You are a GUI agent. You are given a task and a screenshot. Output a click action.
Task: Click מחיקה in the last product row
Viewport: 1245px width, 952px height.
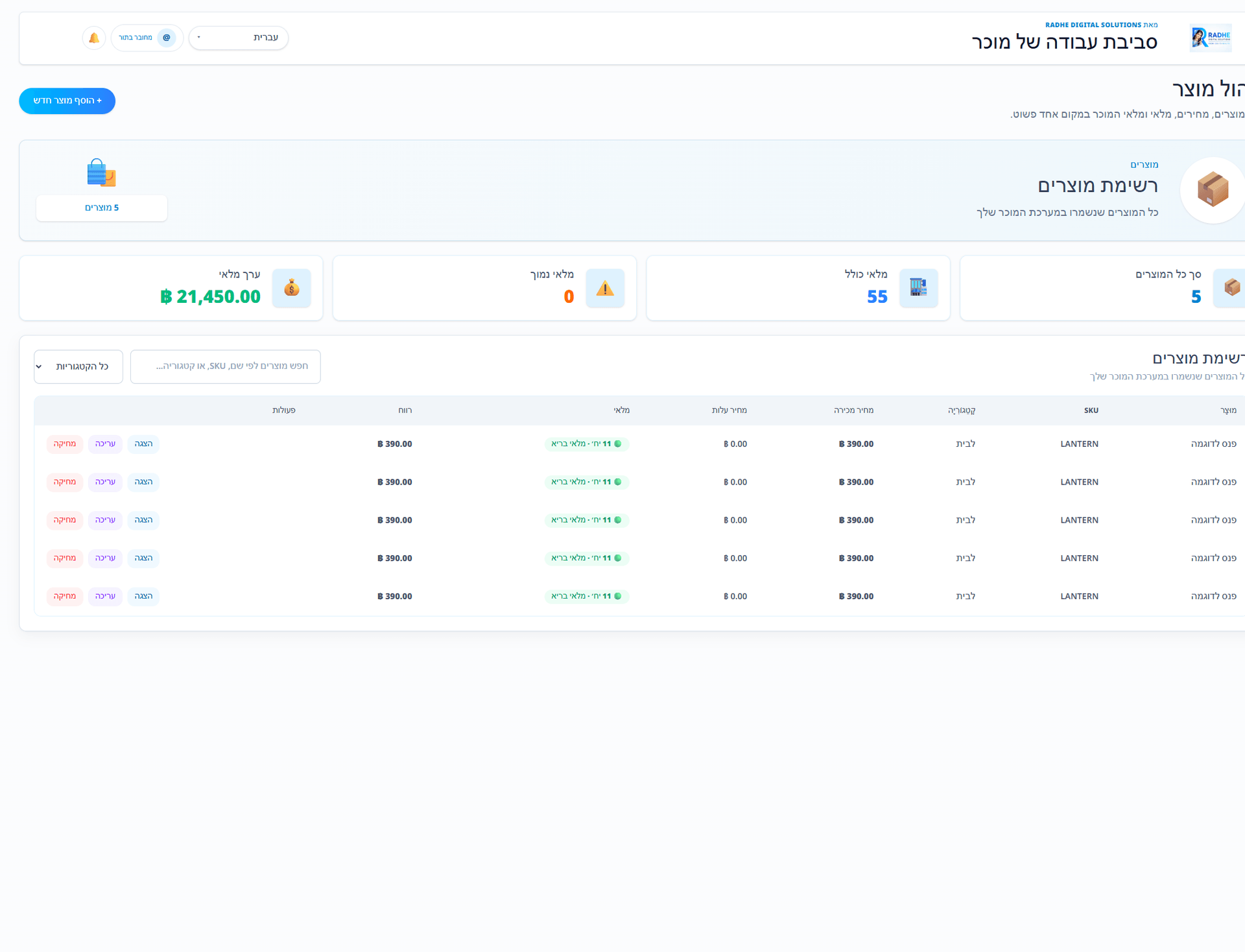click(65, 596)
